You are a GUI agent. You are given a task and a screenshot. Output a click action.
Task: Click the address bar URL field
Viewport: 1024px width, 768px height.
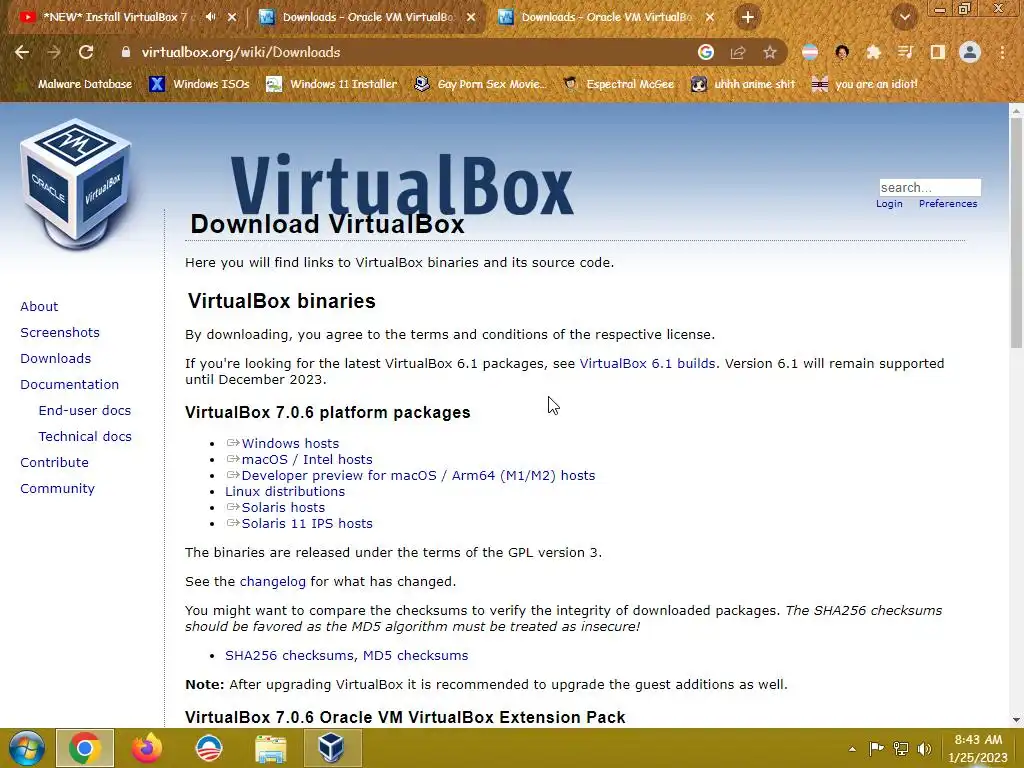coord(405,52)
